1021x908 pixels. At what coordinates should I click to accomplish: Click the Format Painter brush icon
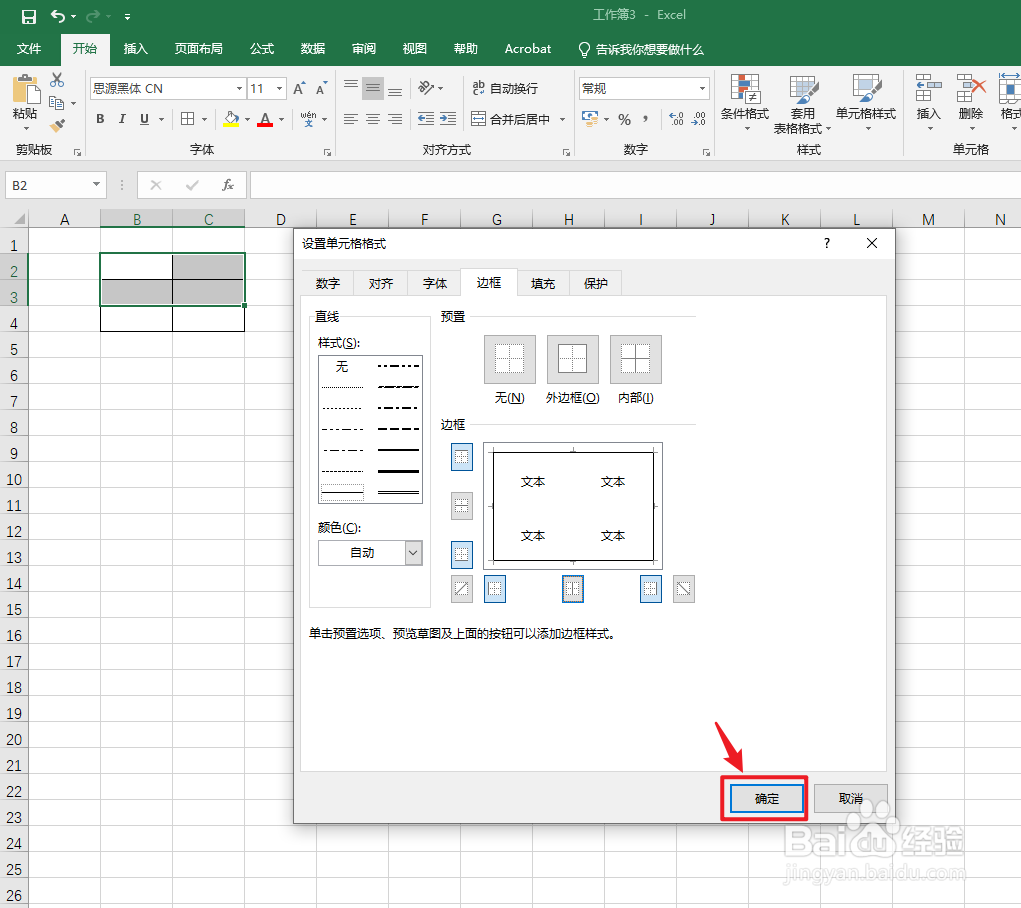pos(57,124)
